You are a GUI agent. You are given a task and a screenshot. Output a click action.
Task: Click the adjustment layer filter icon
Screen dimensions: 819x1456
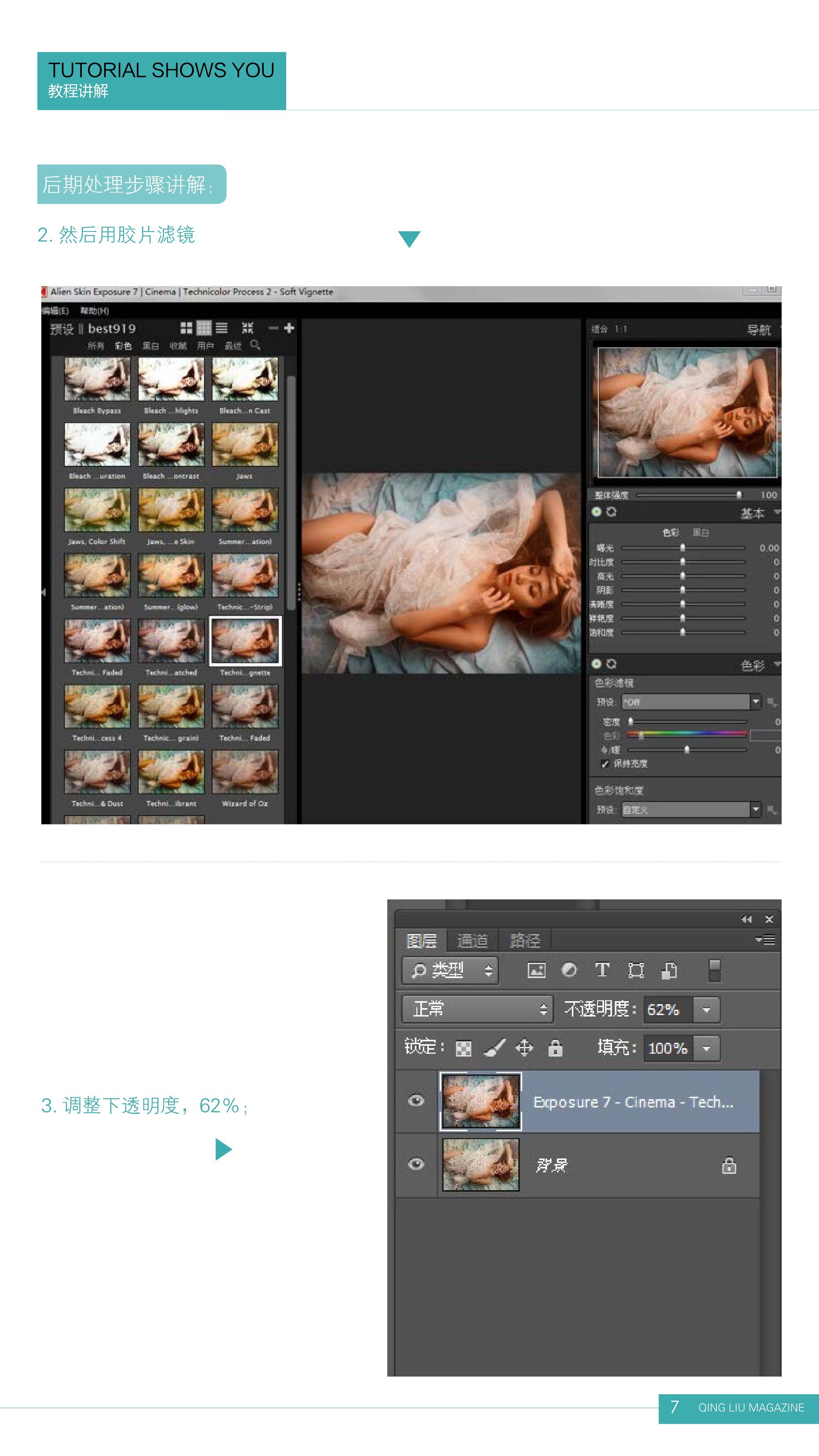[x=569, y=970]
